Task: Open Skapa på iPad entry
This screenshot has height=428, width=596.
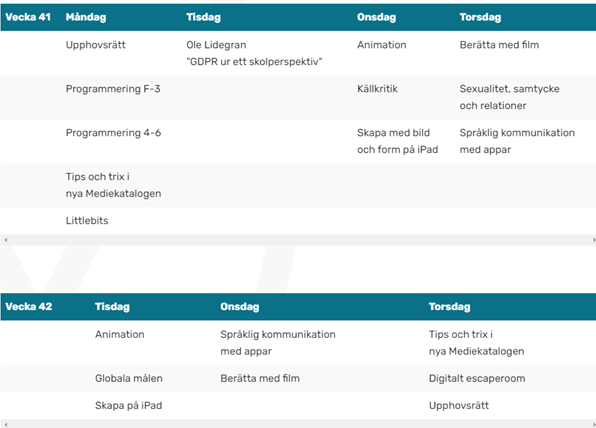Action: point(128,406)
